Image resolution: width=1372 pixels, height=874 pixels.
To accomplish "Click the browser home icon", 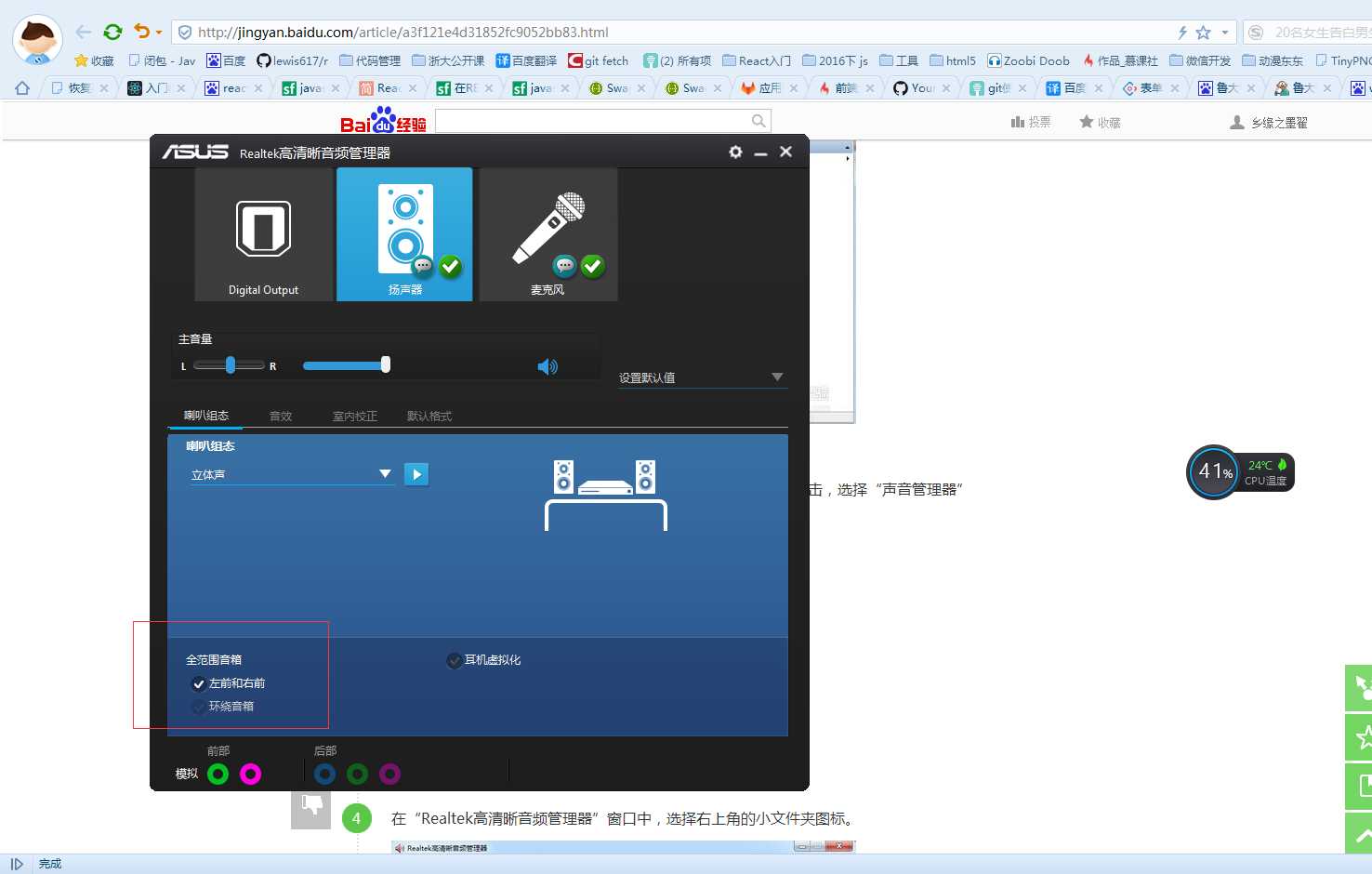I will 22,88.
